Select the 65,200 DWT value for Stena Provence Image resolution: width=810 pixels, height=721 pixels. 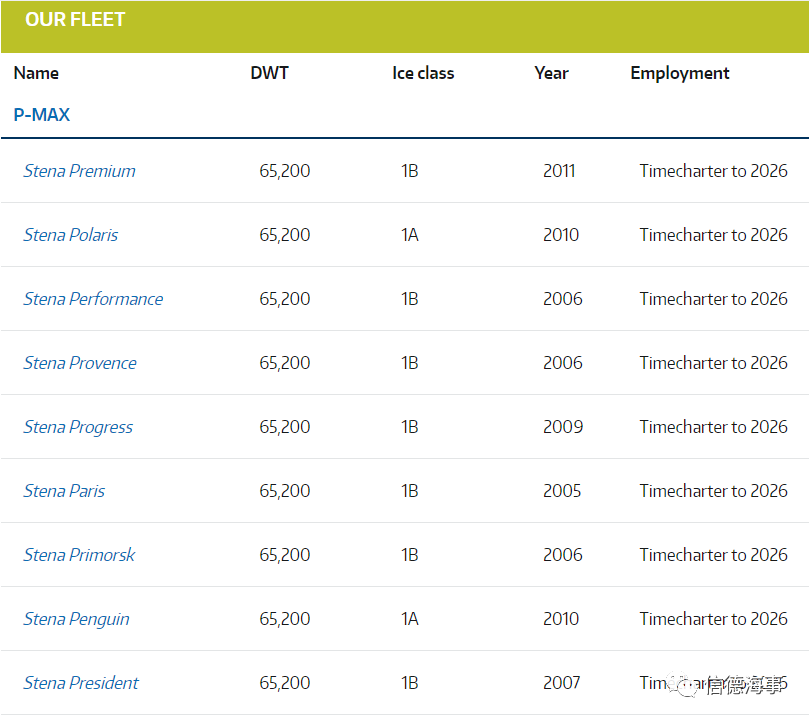(x=285, y=363)
